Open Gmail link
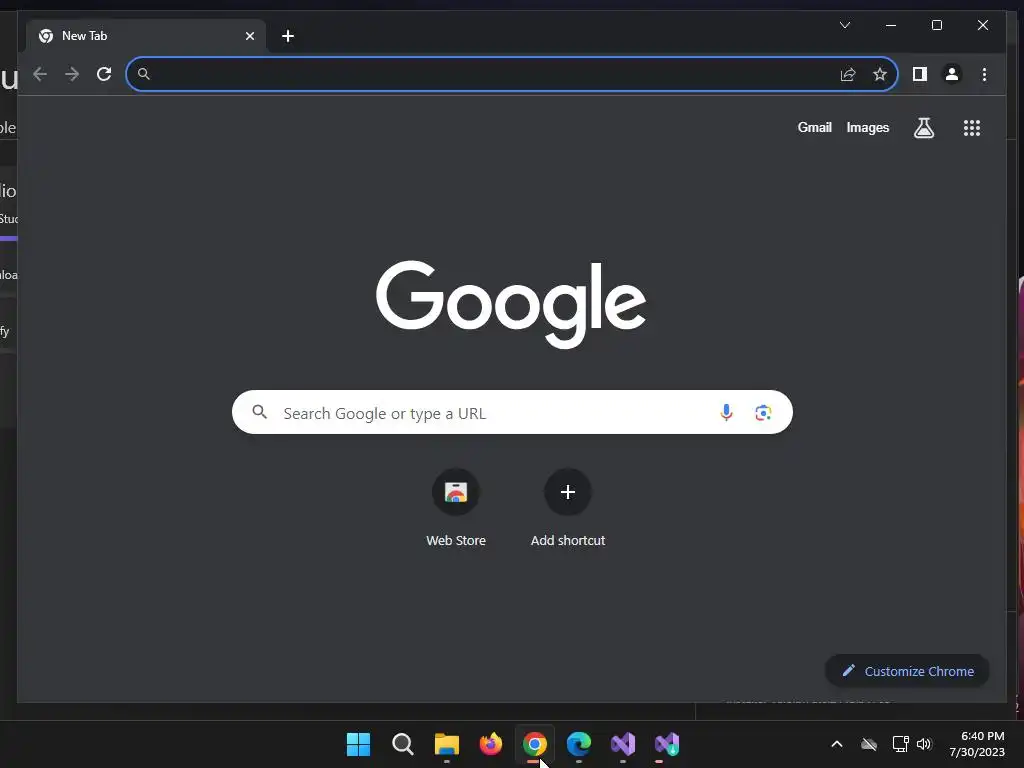The image size is (1024, 768). pyautogui.click(x=814, y=127)
